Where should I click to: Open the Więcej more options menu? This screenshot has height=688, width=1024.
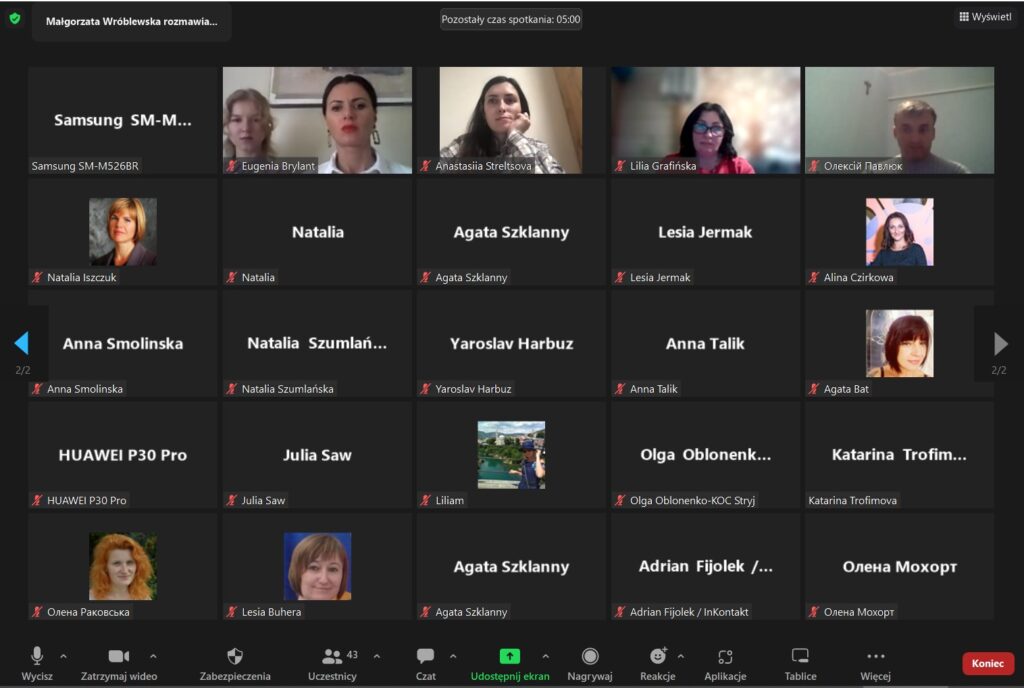point(875,657)
